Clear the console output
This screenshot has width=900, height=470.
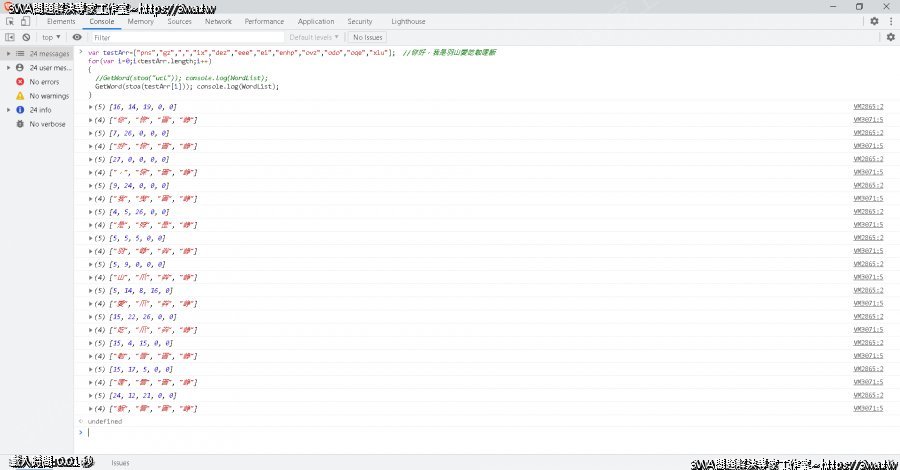(25, 37)
